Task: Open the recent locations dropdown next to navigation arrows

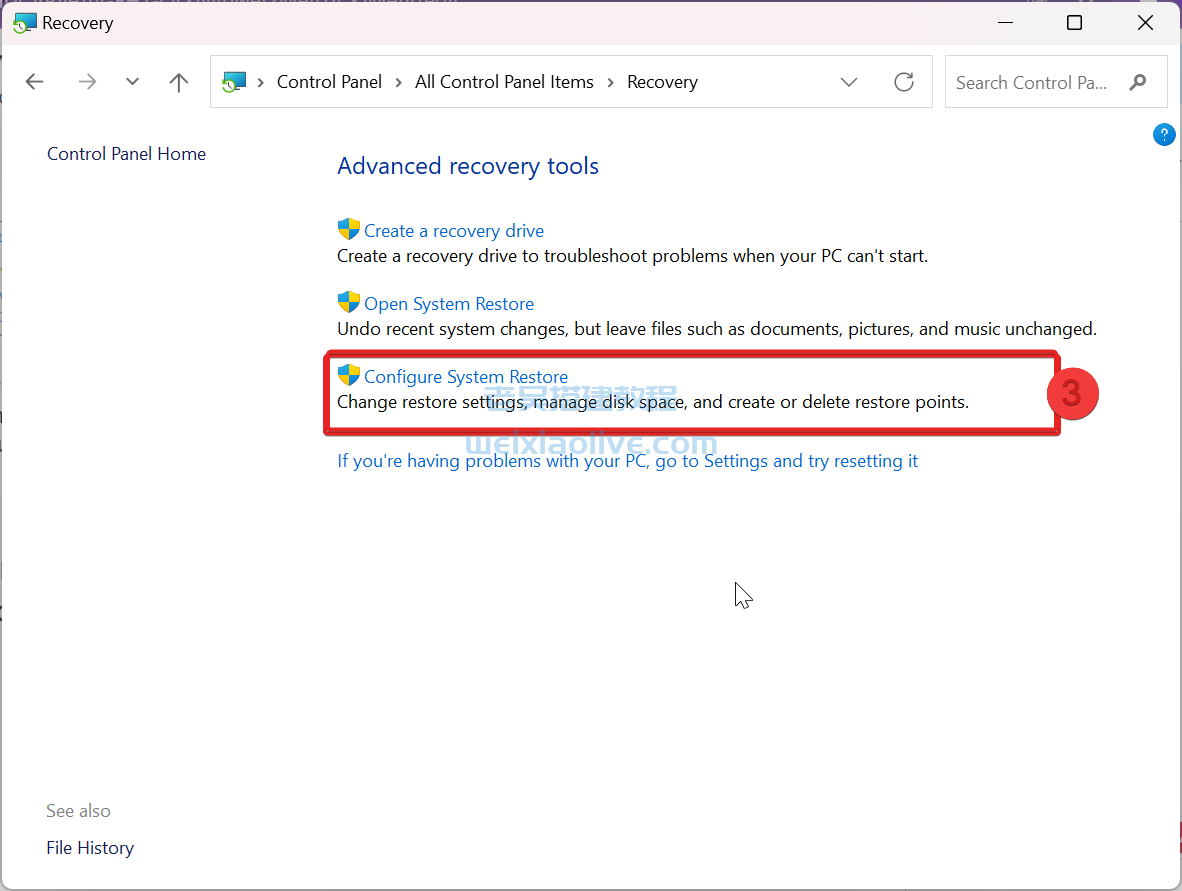Action: point(132,82)
